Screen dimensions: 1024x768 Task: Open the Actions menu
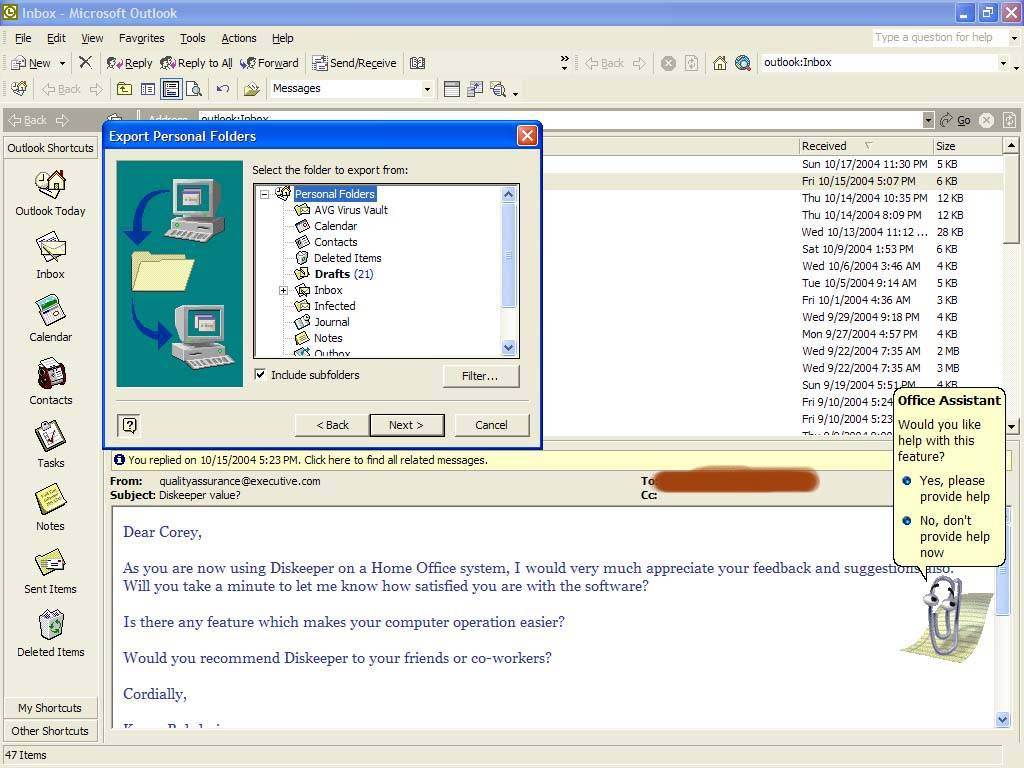(x=239, y=38)
